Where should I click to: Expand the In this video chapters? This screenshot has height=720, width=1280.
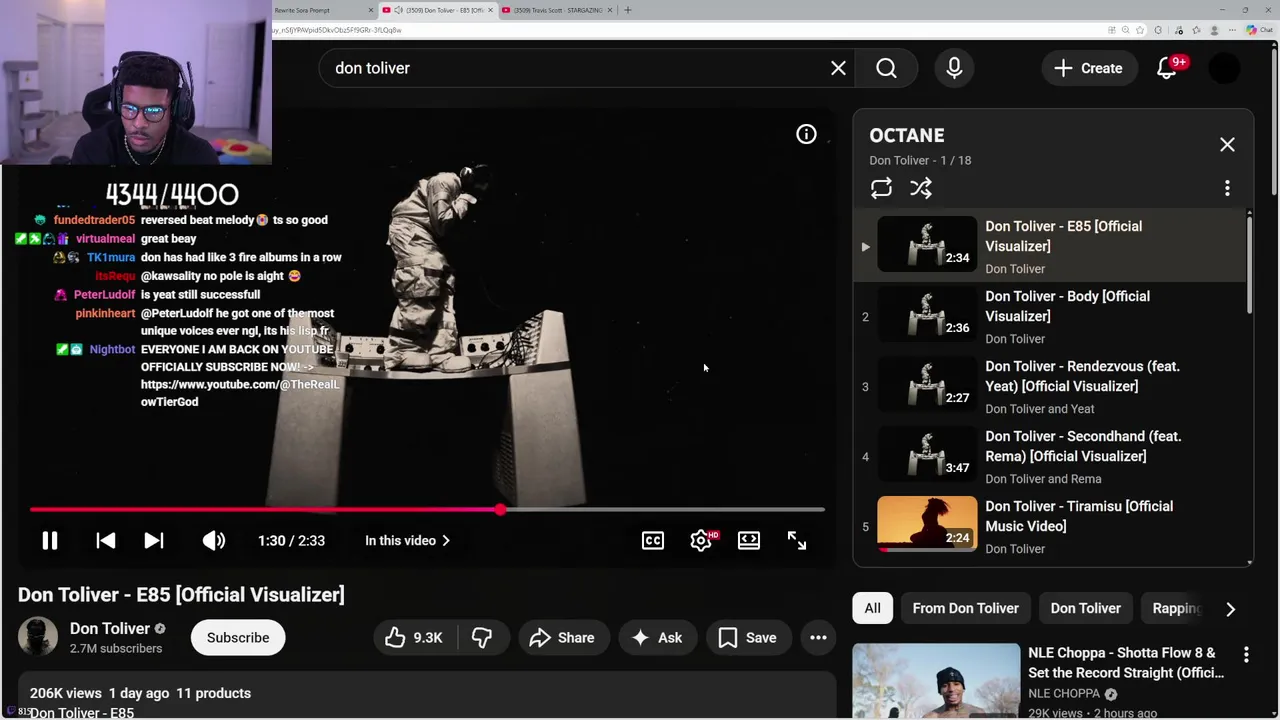click(407, 540)
